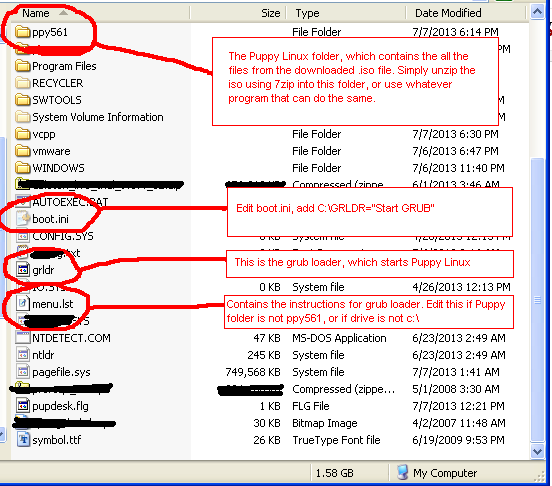Select the vmware folder name
Image resolution: width=552 pixels, height=486 pixels.
pyautogui.click(x=51, y=151)
